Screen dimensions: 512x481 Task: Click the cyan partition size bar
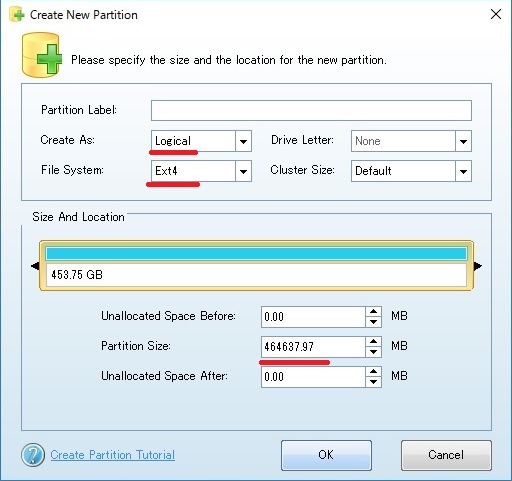256,254
